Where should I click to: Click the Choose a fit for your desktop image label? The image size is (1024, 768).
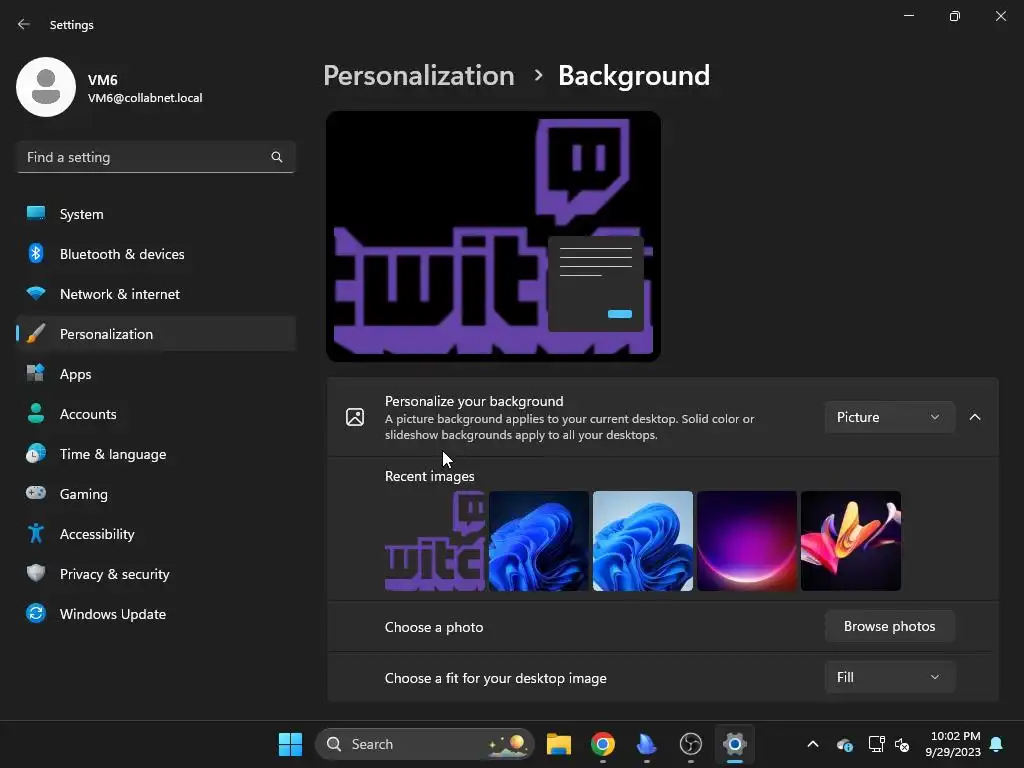pyautogui.click(x=496, y=678)
